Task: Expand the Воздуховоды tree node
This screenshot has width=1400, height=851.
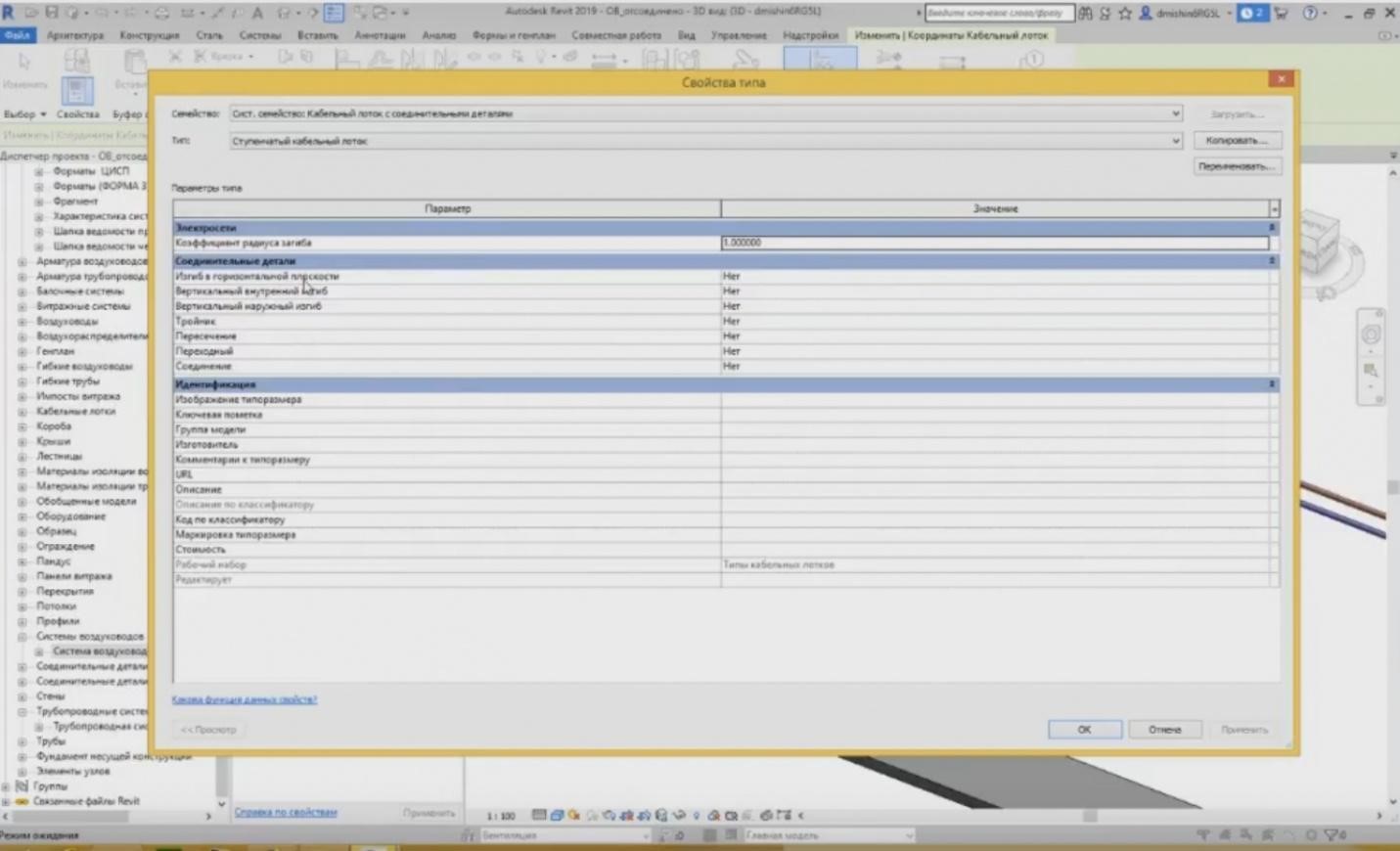Action: point(23,321)
